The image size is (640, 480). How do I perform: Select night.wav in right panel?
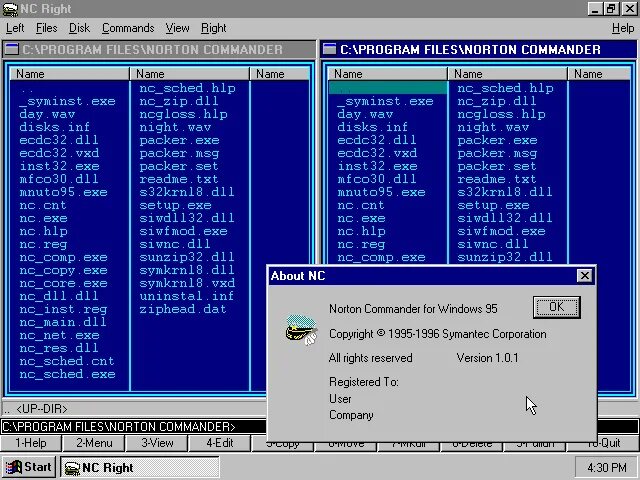493,127
